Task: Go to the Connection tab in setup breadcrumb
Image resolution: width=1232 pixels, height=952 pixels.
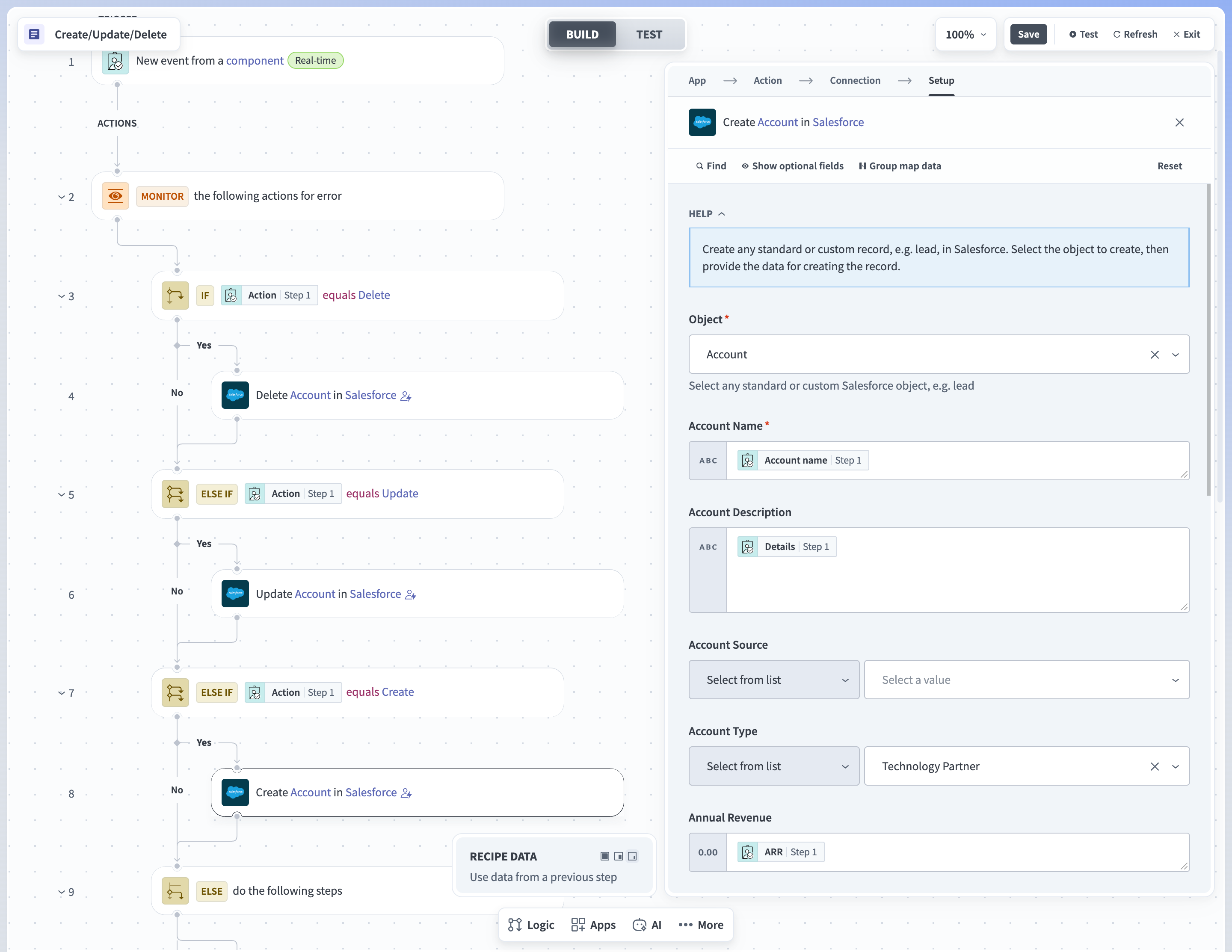Action: click(855, 81)
